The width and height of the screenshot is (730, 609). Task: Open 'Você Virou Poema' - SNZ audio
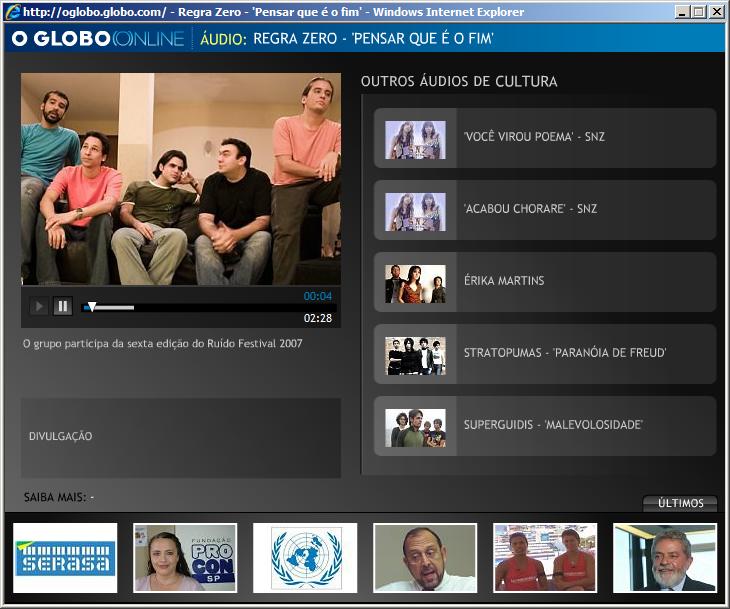[545, 138]
